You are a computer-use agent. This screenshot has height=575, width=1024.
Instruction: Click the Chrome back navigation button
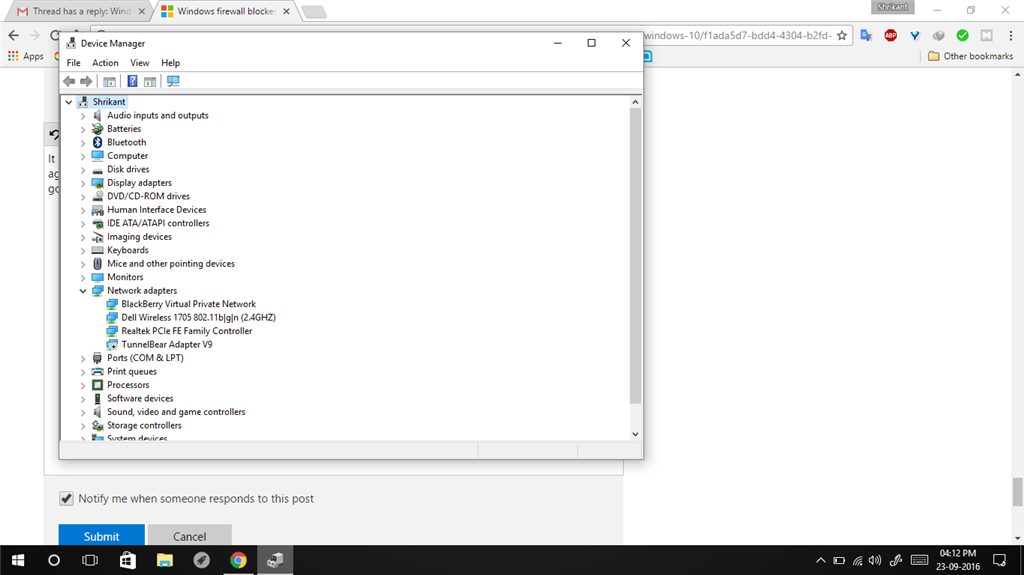pyautogui.click(x=14, y=35)
